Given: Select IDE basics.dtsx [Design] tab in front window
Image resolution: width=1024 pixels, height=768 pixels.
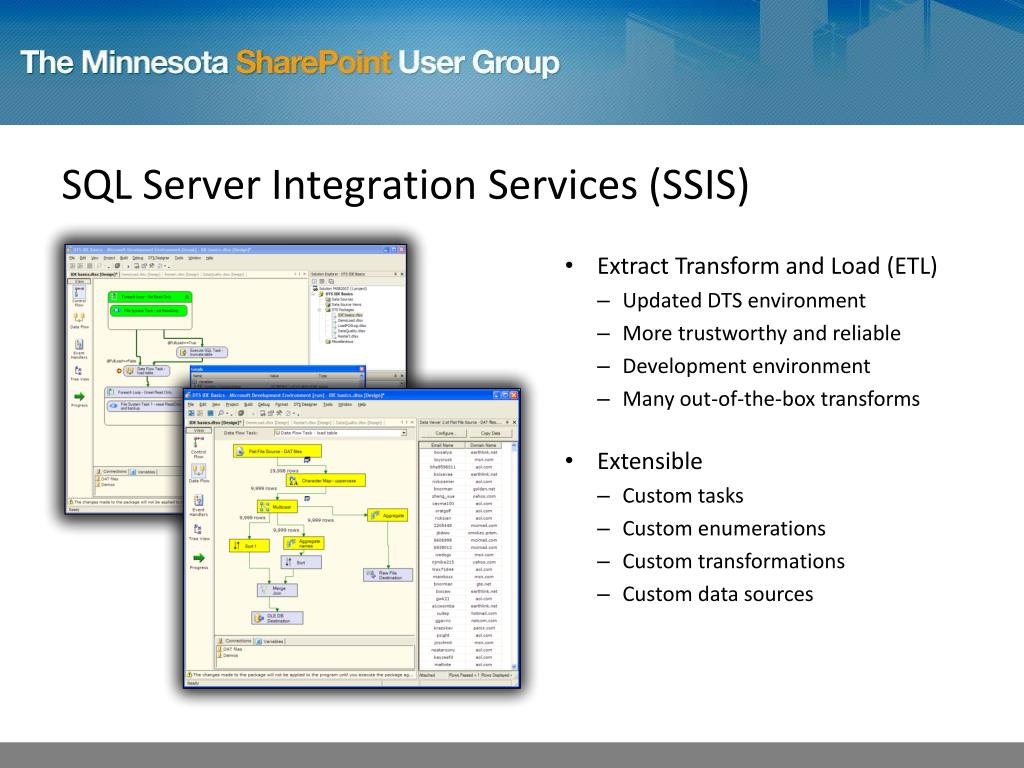Looking at the screenshot, I should point(215,423).
